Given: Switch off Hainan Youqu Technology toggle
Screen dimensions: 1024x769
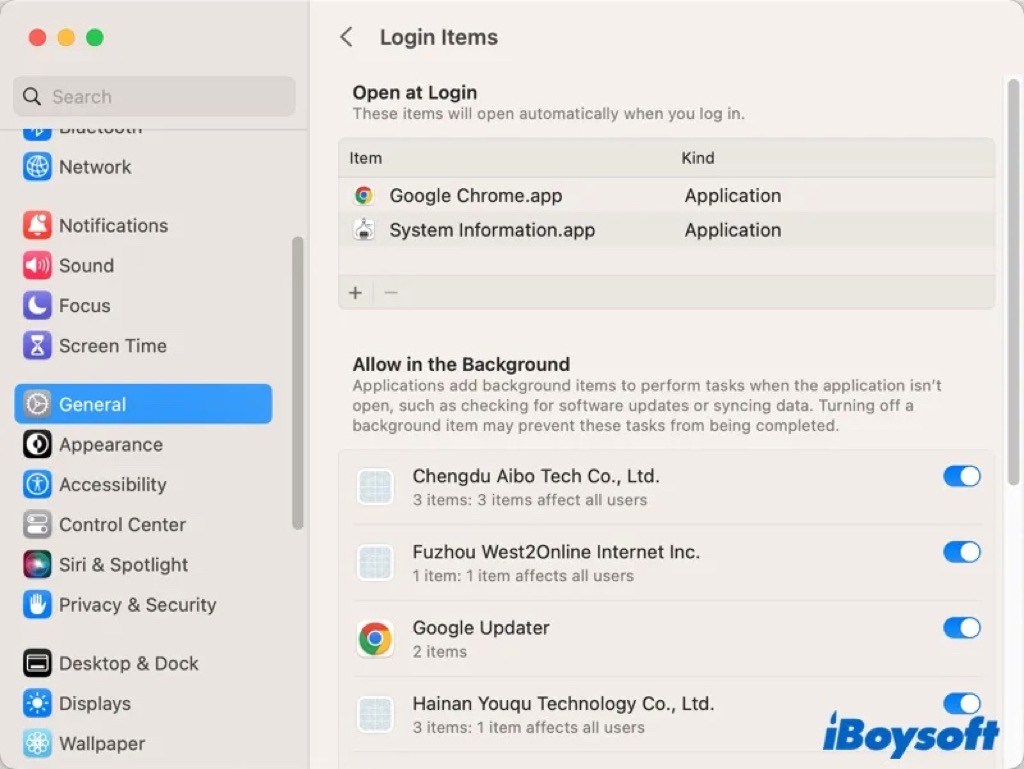Looking at the screenshot, I should click(962, 703).
